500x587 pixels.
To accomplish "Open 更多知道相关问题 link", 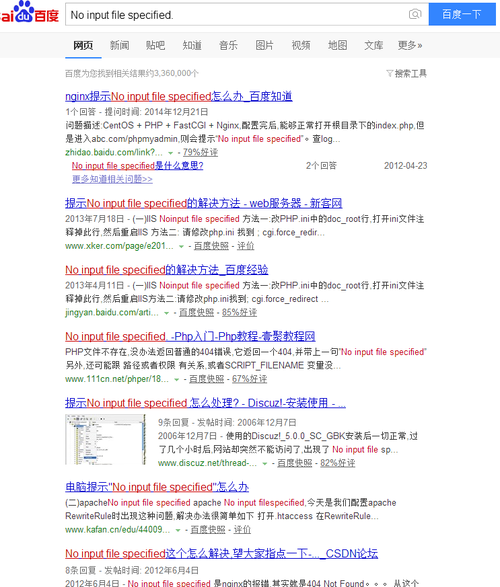I will [112, 179].
